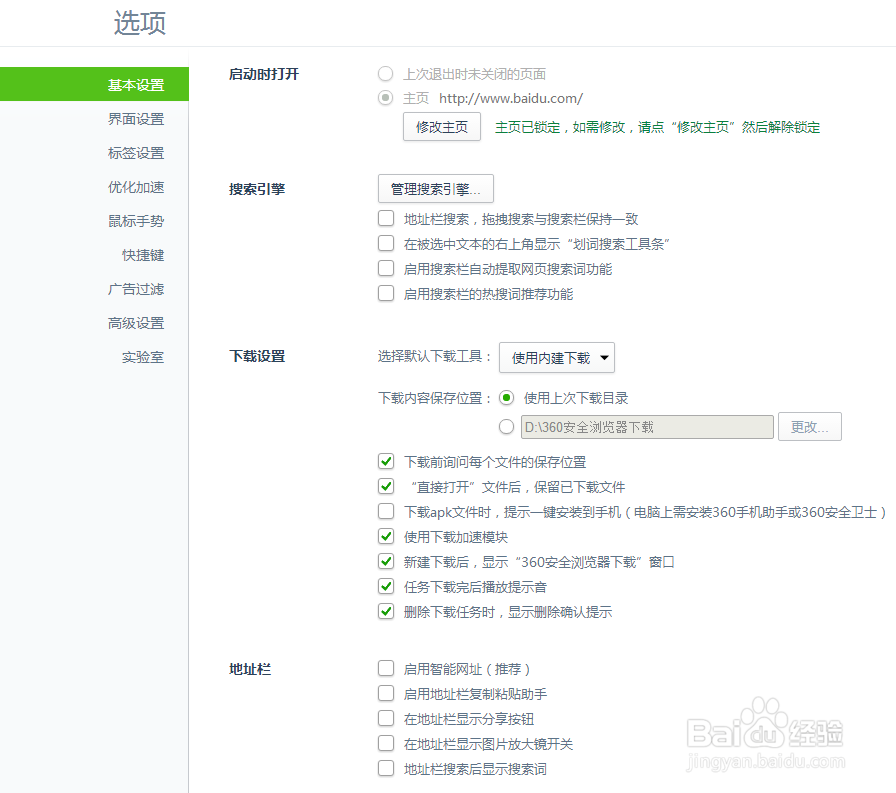Viewport: 896px width, 793px height.
Task: Enable 搜索栏的热搜词推荐功能 checkbox
Action: point(386,294)
